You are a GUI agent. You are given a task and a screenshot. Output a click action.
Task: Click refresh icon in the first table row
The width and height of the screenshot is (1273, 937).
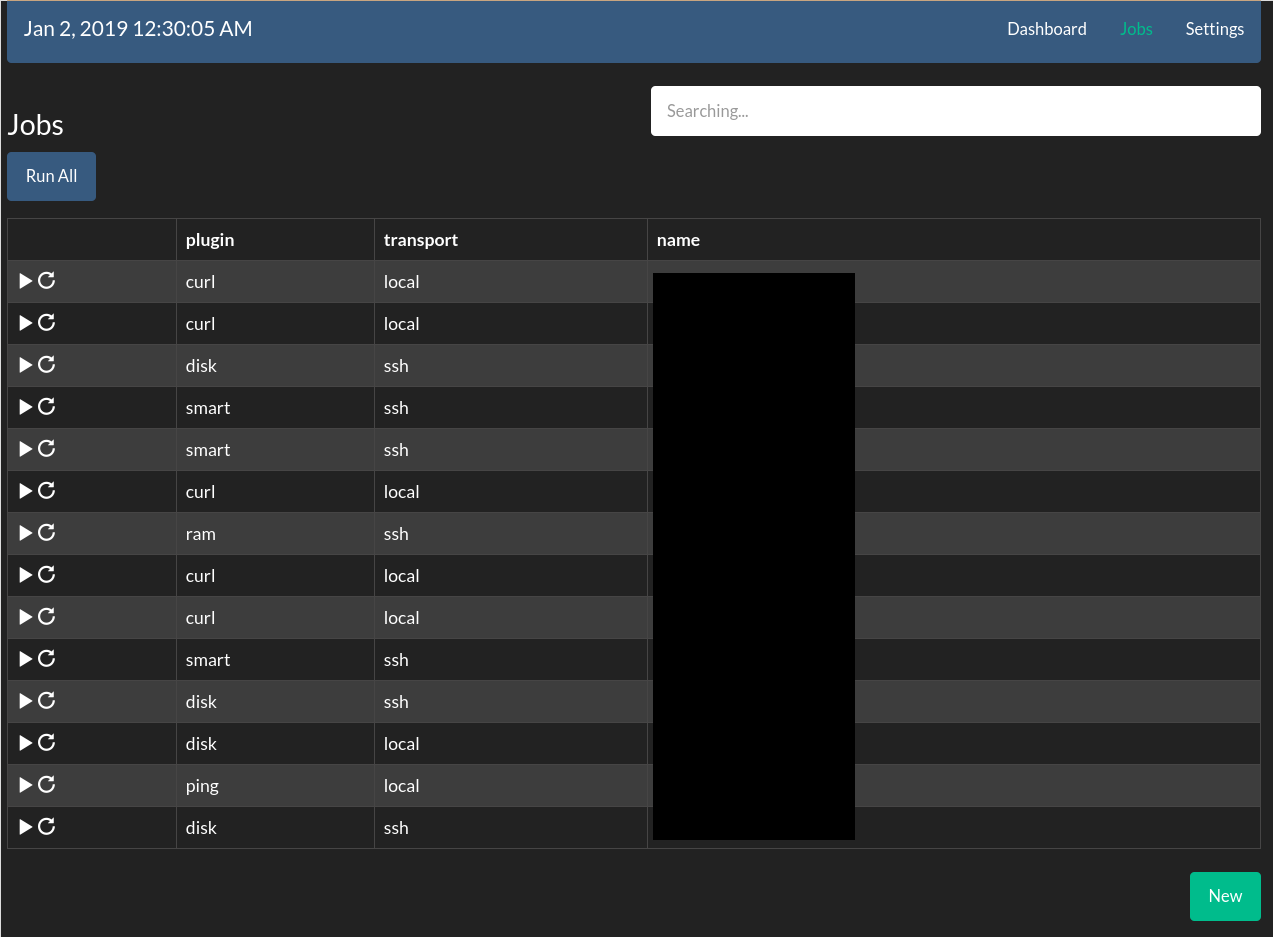pyautogui.click(x=47, y=281)
